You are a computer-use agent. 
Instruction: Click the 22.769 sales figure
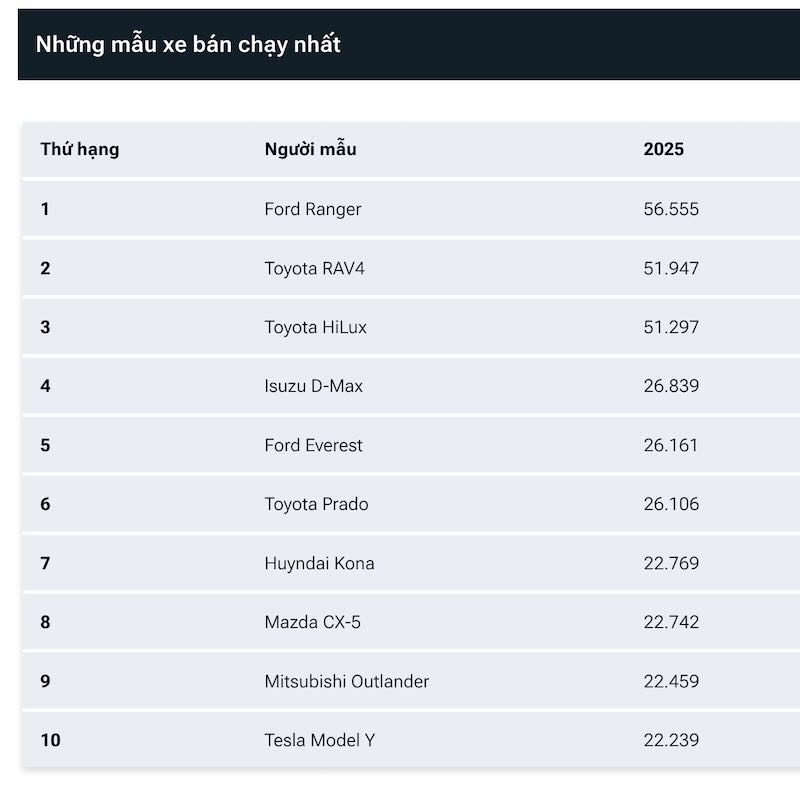tap(671, 563)
